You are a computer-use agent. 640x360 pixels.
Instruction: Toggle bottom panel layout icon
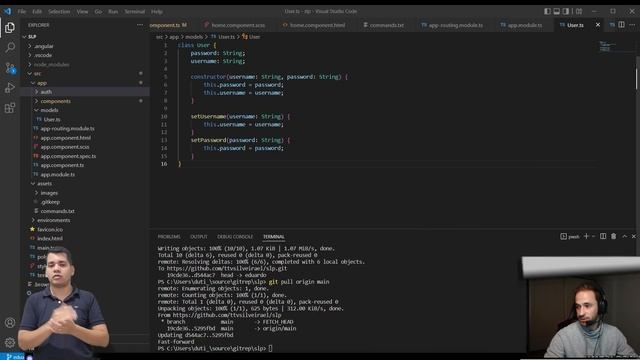pos(556,11)
